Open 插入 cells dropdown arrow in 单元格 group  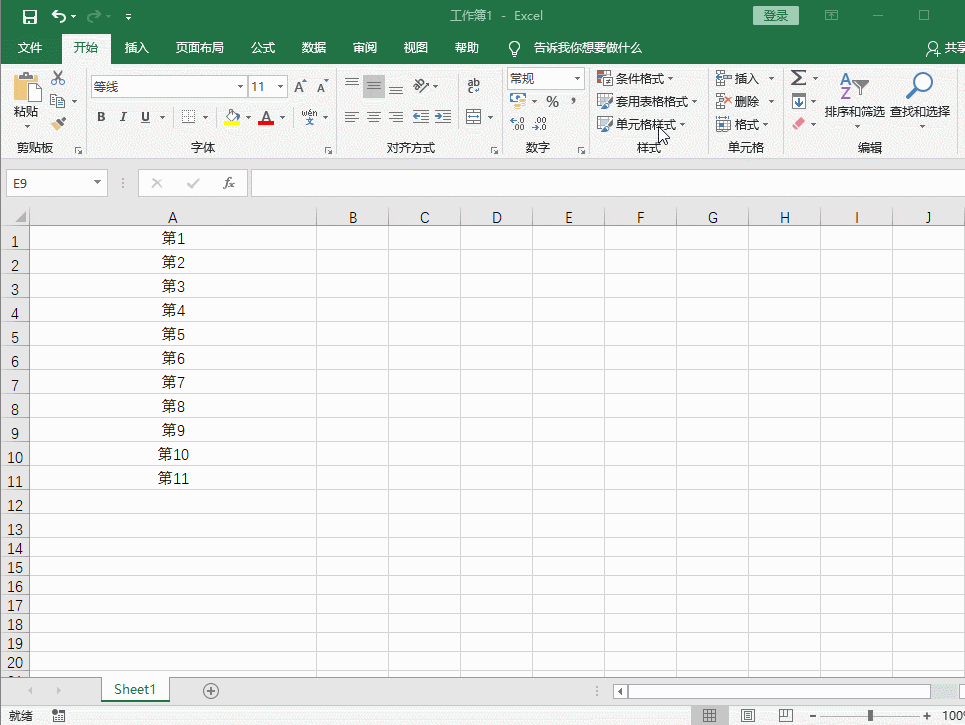pos(771,78)
